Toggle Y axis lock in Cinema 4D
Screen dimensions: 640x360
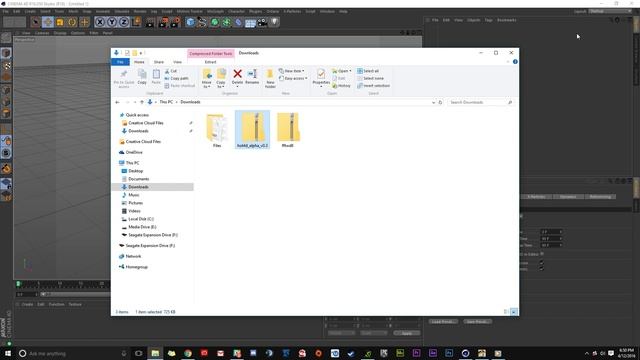click(x=111, y=22)
